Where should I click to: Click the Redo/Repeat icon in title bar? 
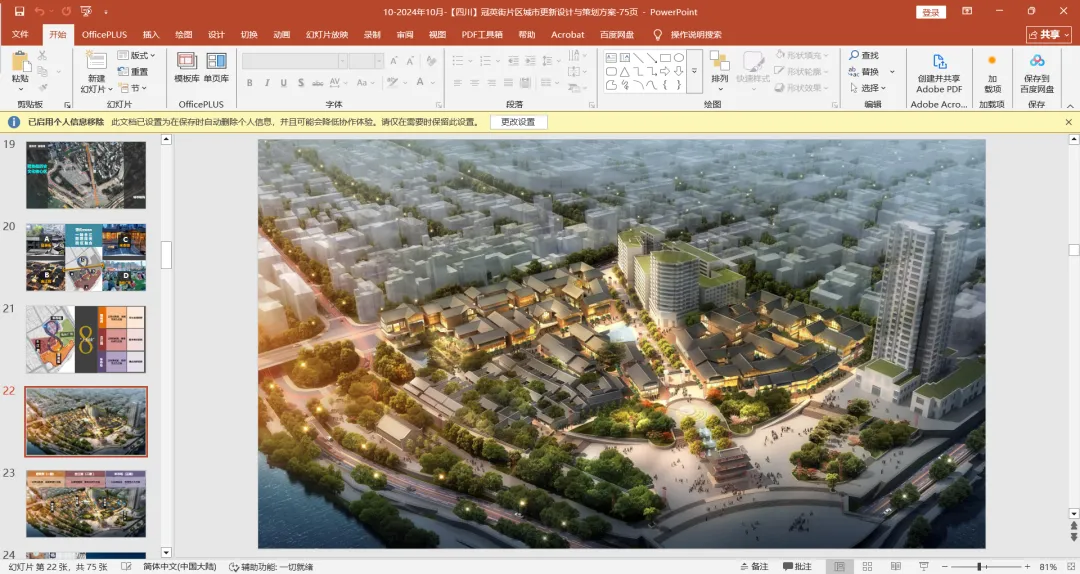click(x=66, y=12)
